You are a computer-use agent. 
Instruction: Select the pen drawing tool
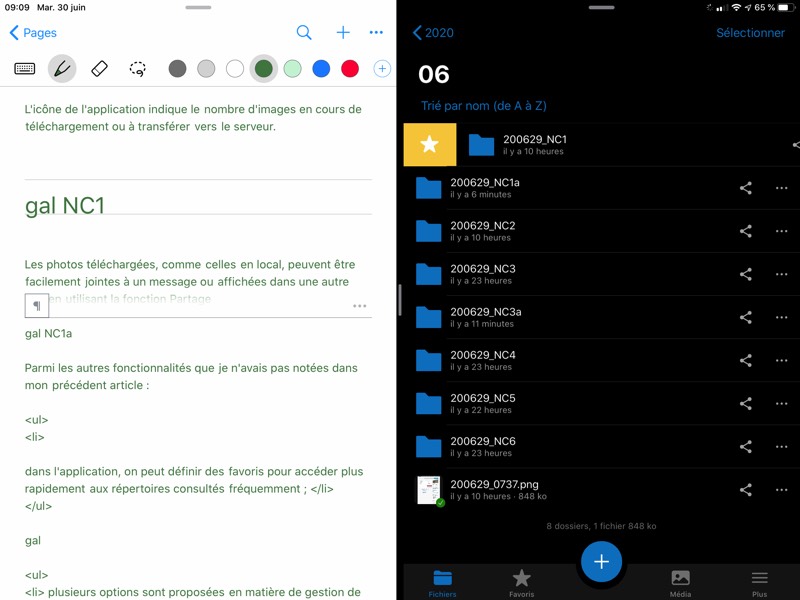(x=62, y=69)
